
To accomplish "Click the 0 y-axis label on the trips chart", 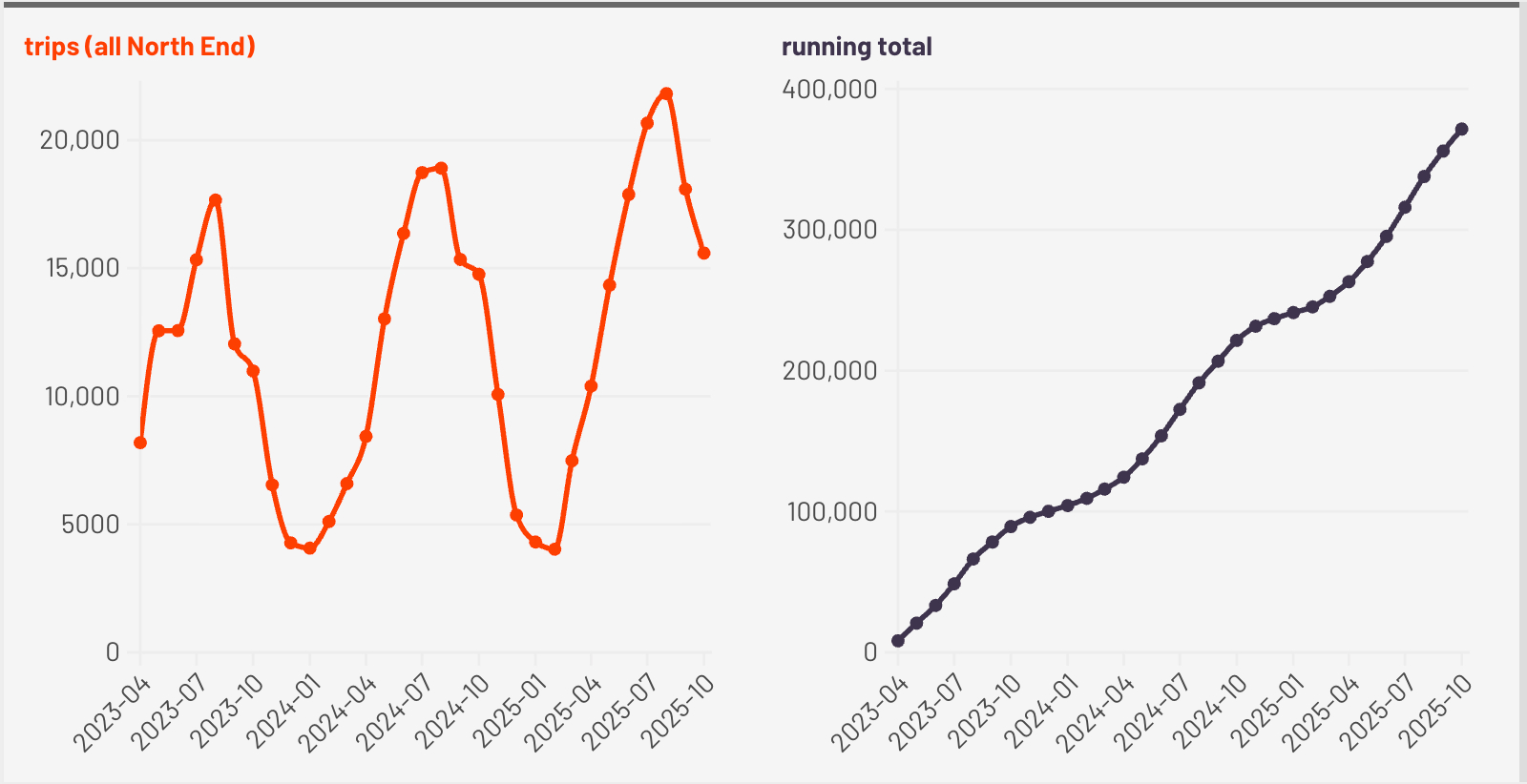I will click(113, 652).
